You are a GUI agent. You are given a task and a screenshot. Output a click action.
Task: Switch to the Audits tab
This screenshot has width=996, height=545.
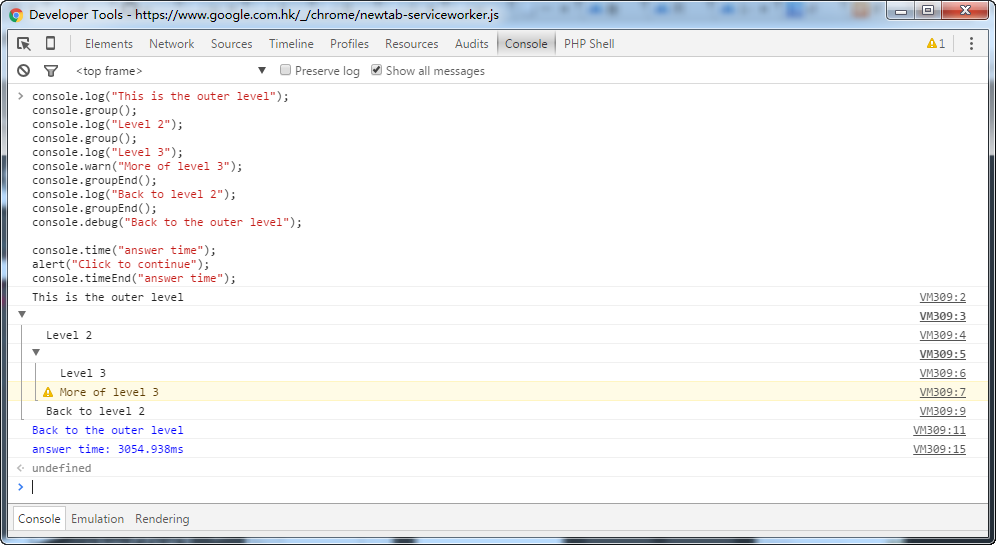pos(471,44)
